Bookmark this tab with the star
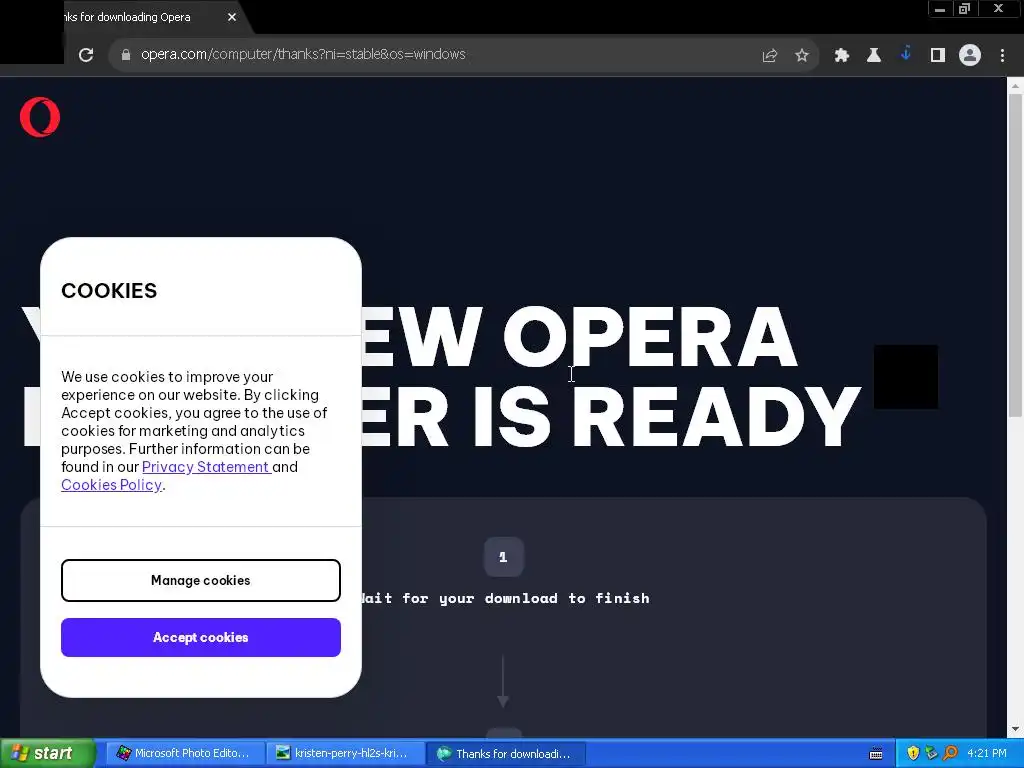The height and width of the screenshot is (768, 1024). [x=802, y=56]
